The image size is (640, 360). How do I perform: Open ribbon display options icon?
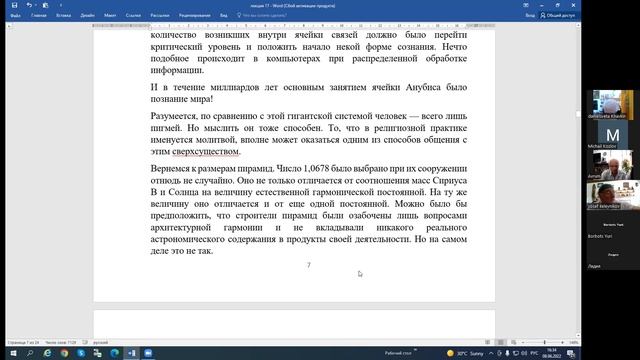pos(526,5)
